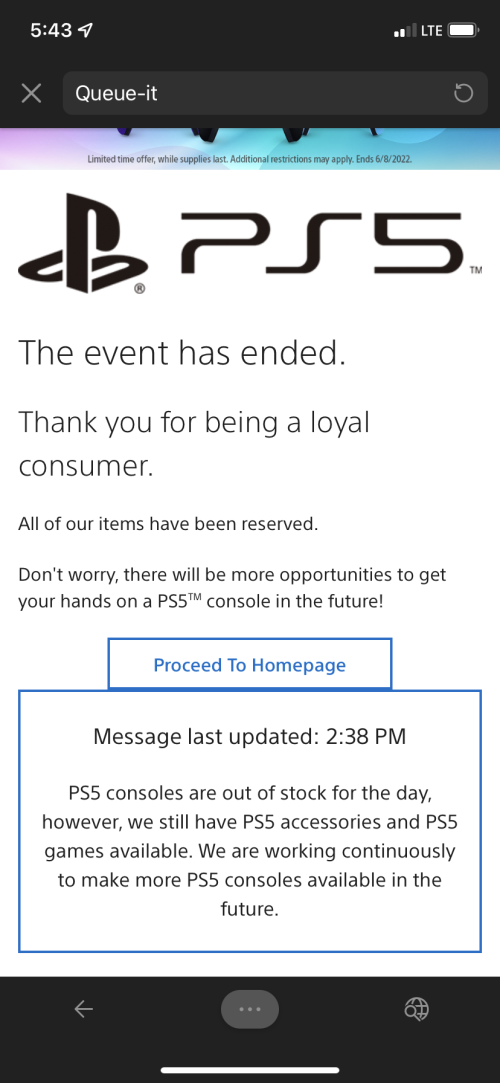Open page in external browser globe icon
This screenshot has width=500, height=1083.
pyautogui.click(x=416, y=1009)
